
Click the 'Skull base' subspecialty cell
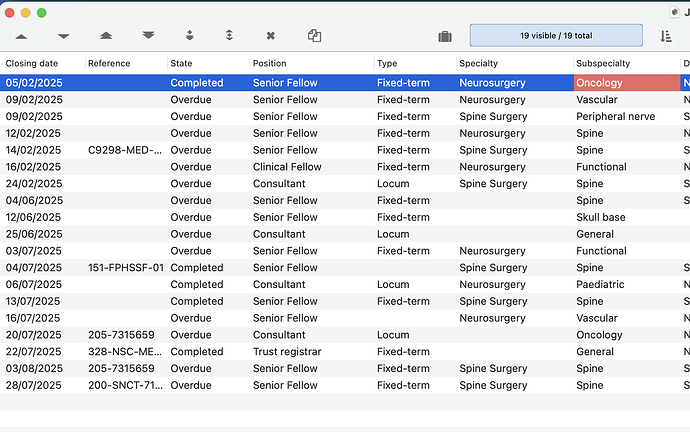[600, 217]
